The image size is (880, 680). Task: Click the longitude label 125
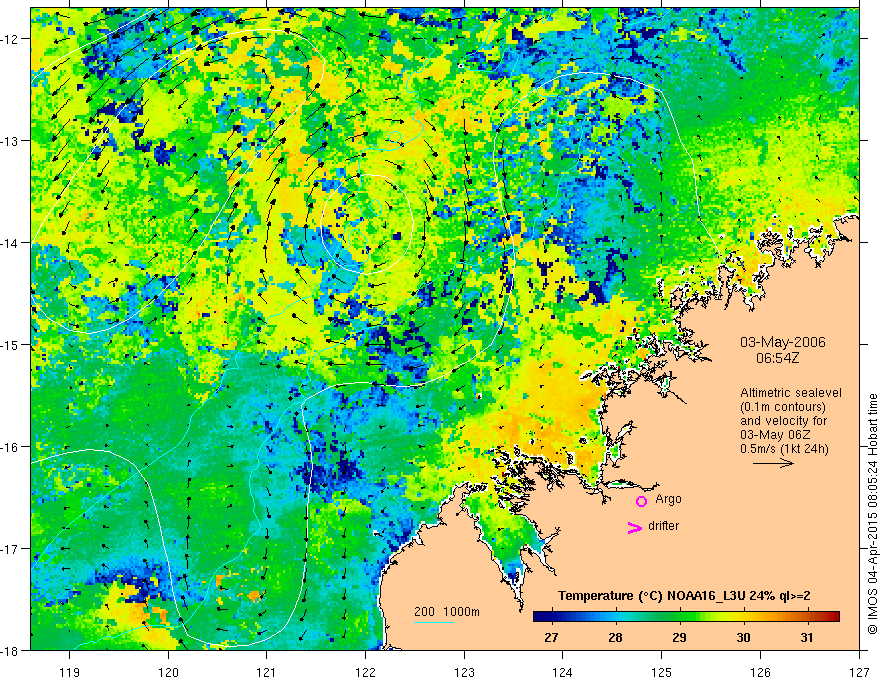pos(662,672)
